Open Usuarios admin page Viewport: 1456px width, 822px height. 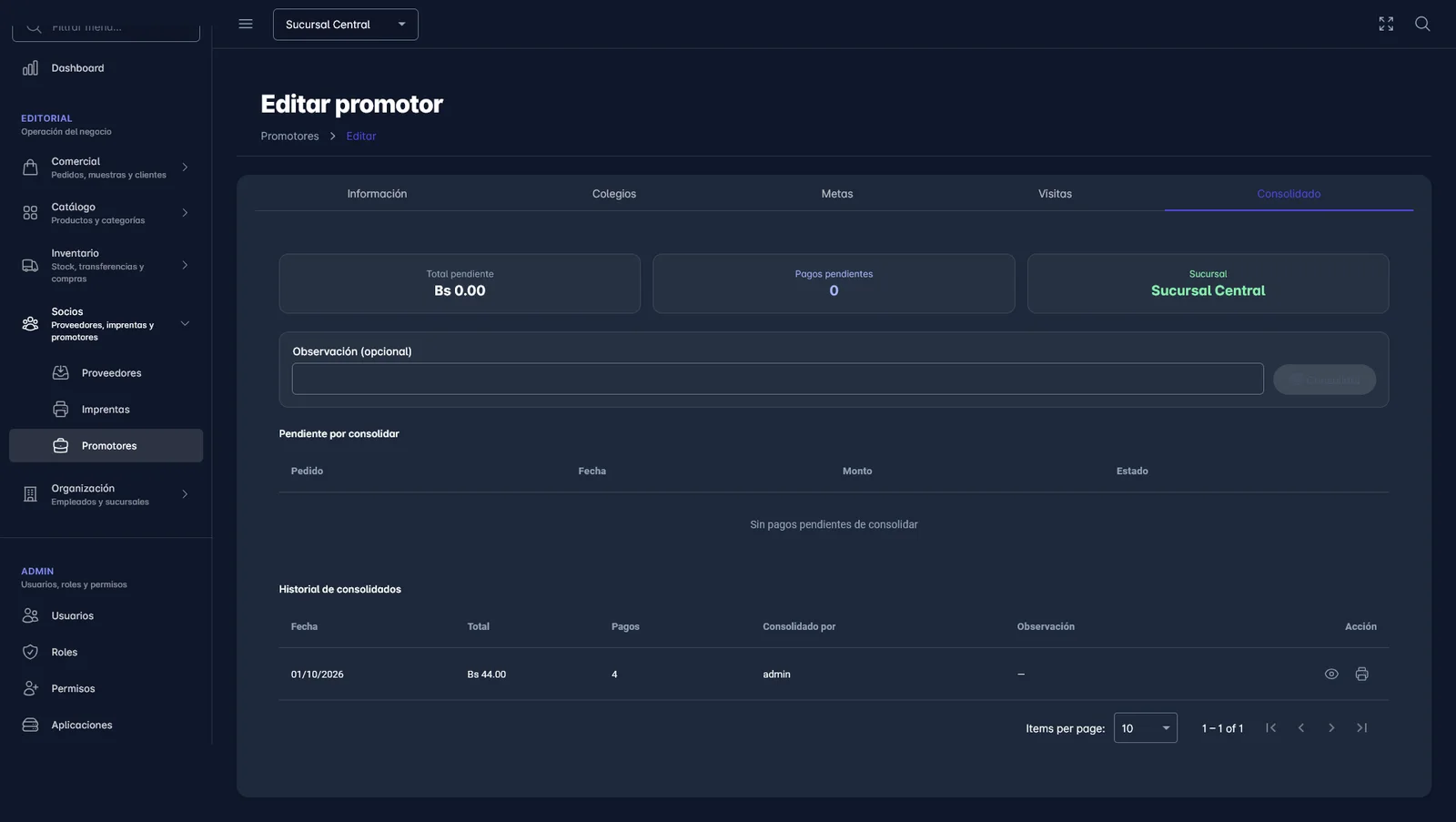(x=106, y=616)
